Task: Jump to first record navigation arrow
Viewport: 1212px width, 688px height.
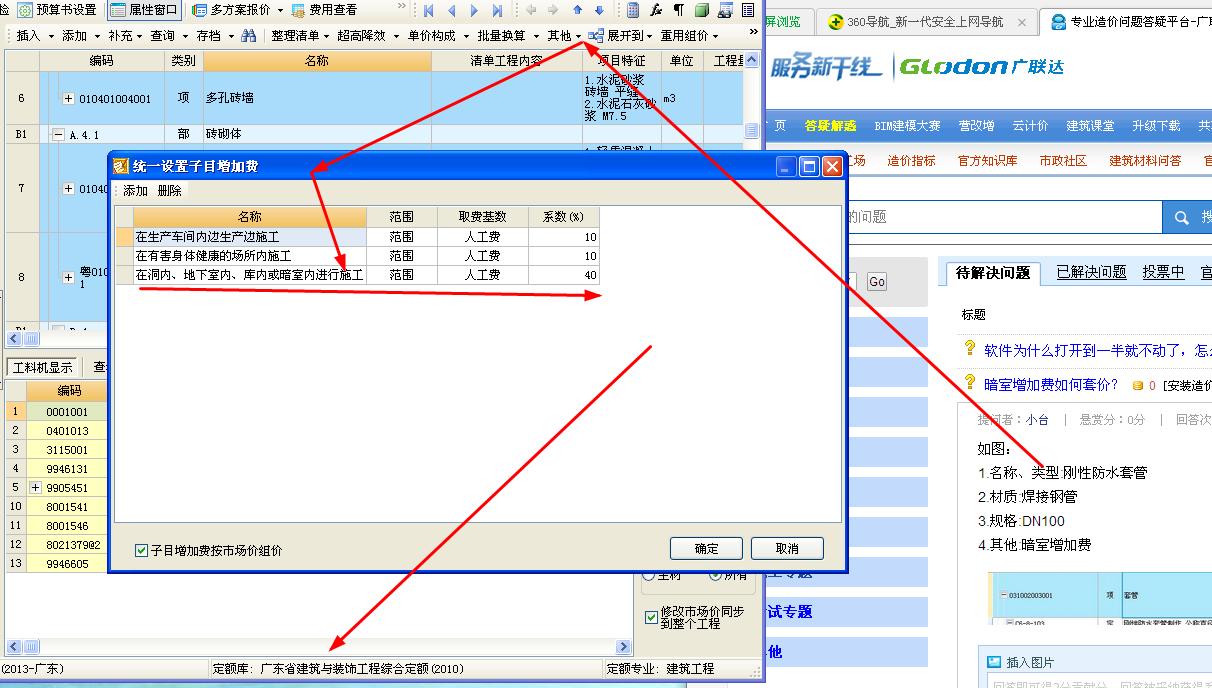Action: (429, 11)
